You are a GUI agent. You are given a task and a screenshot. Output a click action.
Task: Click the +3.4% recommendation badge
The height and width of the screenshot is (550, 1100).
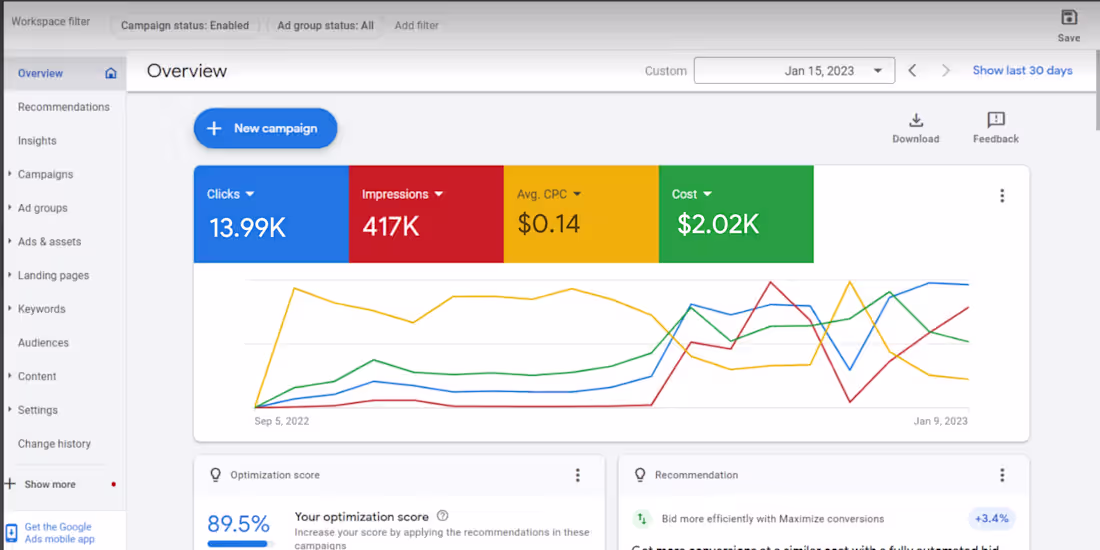point(992,518)
